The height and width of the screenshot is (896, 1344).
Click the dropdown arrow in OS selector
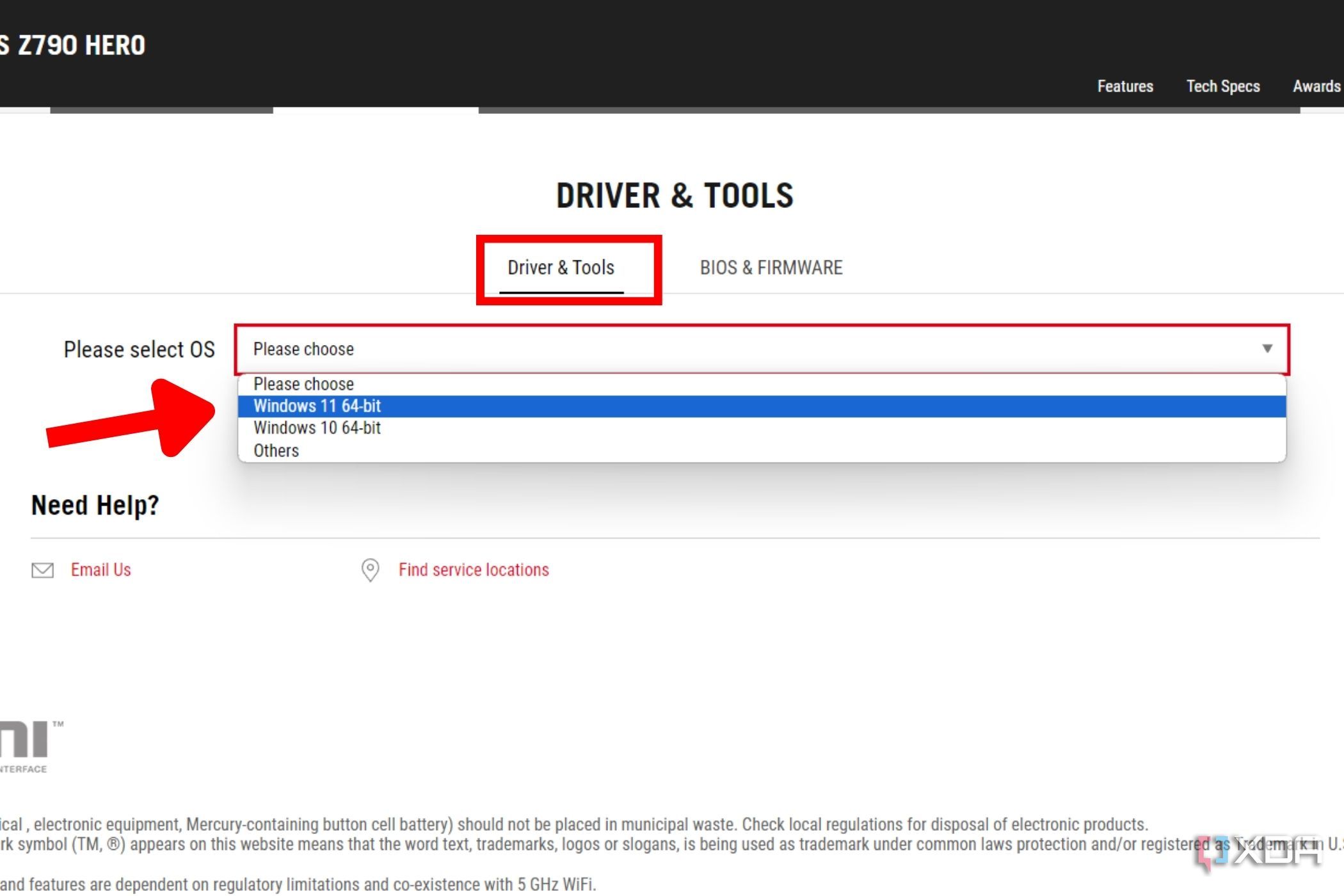point(1267,349)
